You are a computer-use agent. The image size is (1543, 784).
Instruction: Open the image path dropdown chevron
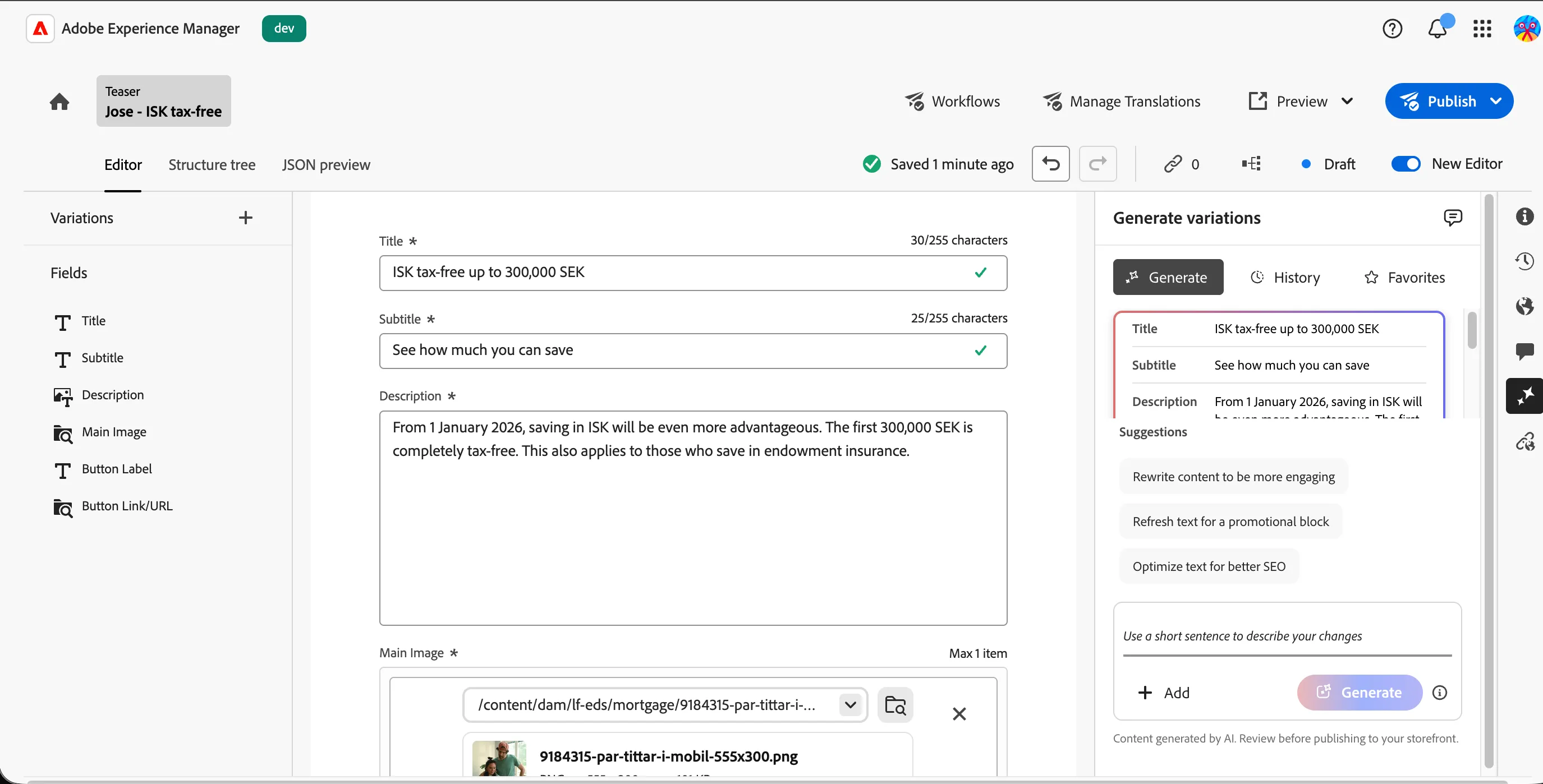[850, 705]
